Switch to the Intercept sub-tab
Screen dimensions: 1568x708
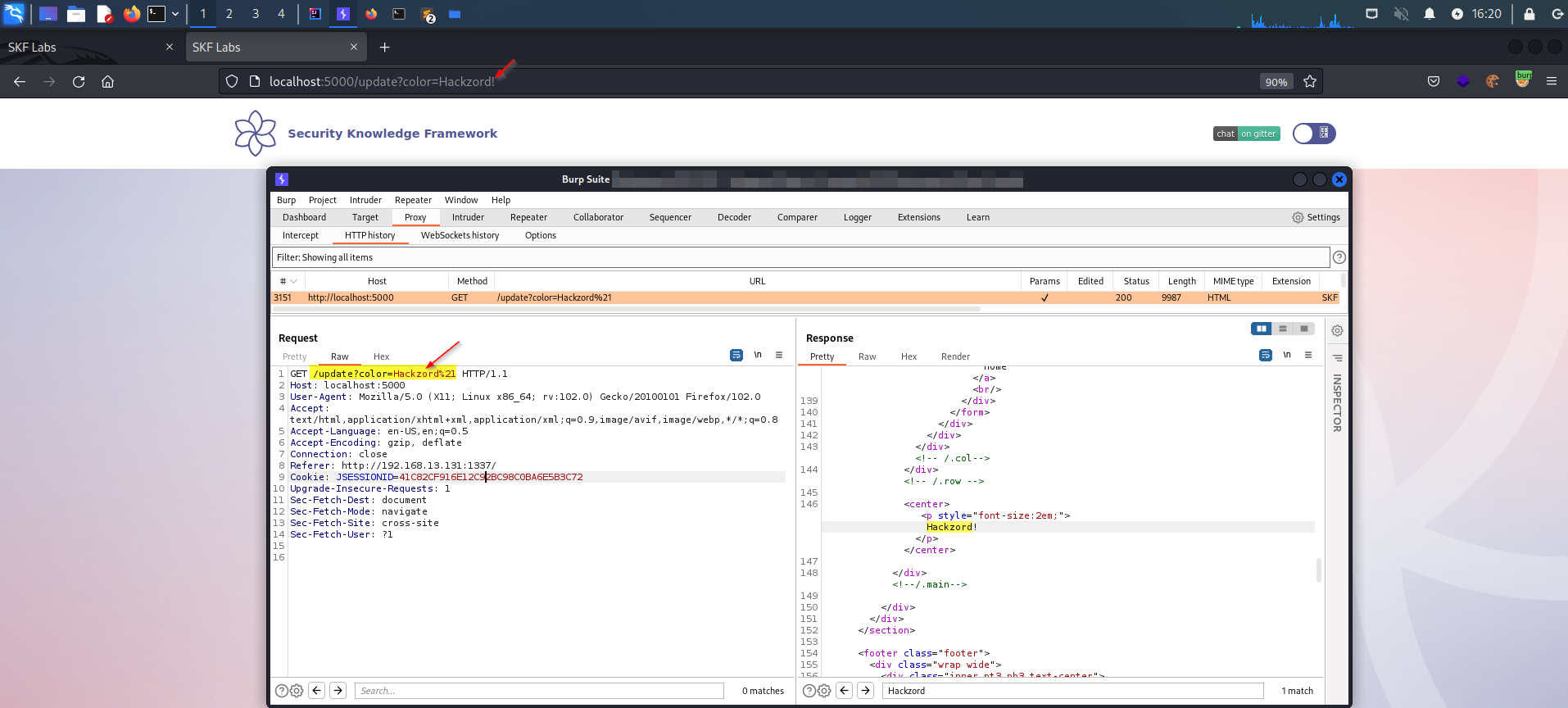[301, 235]
